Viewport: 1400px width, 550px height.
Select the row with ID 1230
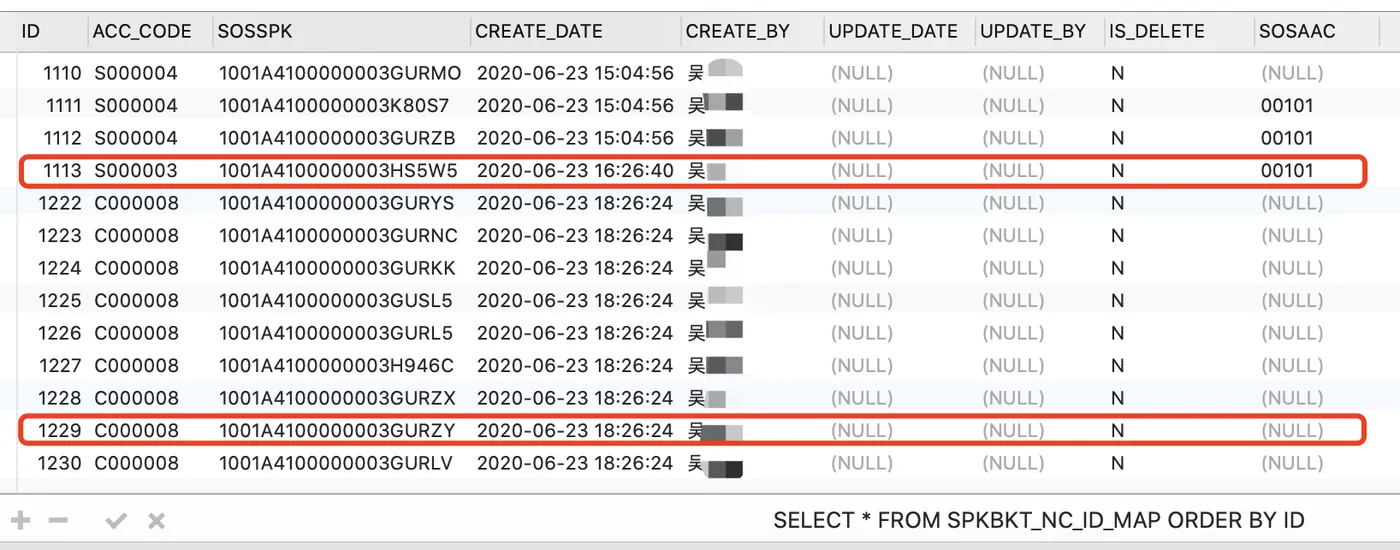point(694,464)
